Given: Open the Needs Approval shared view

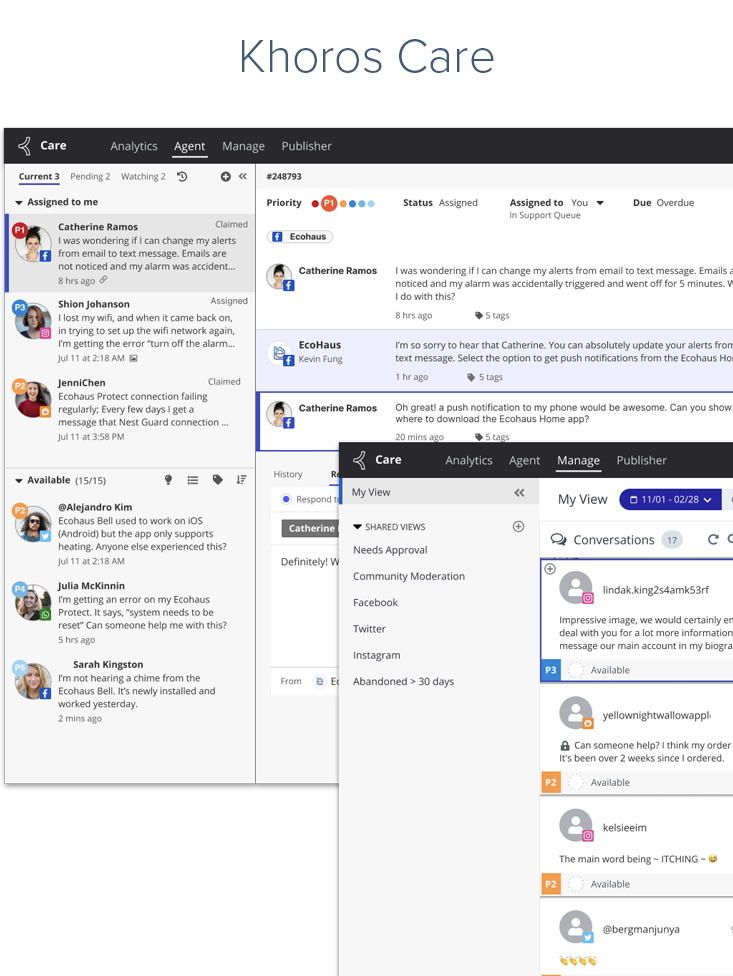Looking at the screenshot, I should pyautogui.click(x=390, y=550).
